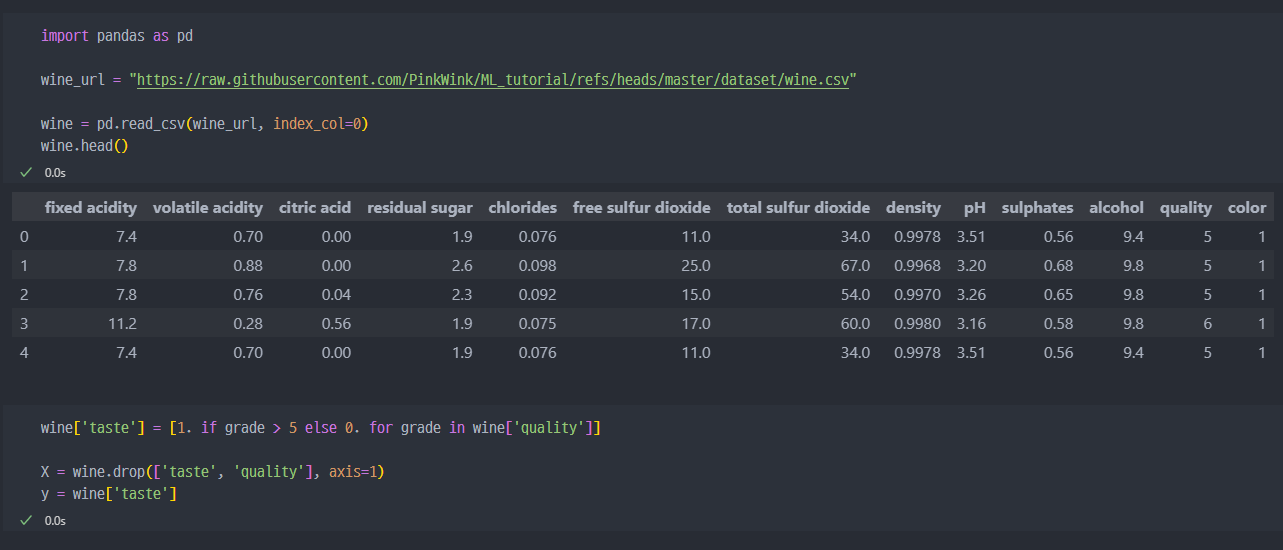Viewport: 1283px width, 550px height.
Task: Select the 'fixed acidity' column header
Action: coord(91,208)
